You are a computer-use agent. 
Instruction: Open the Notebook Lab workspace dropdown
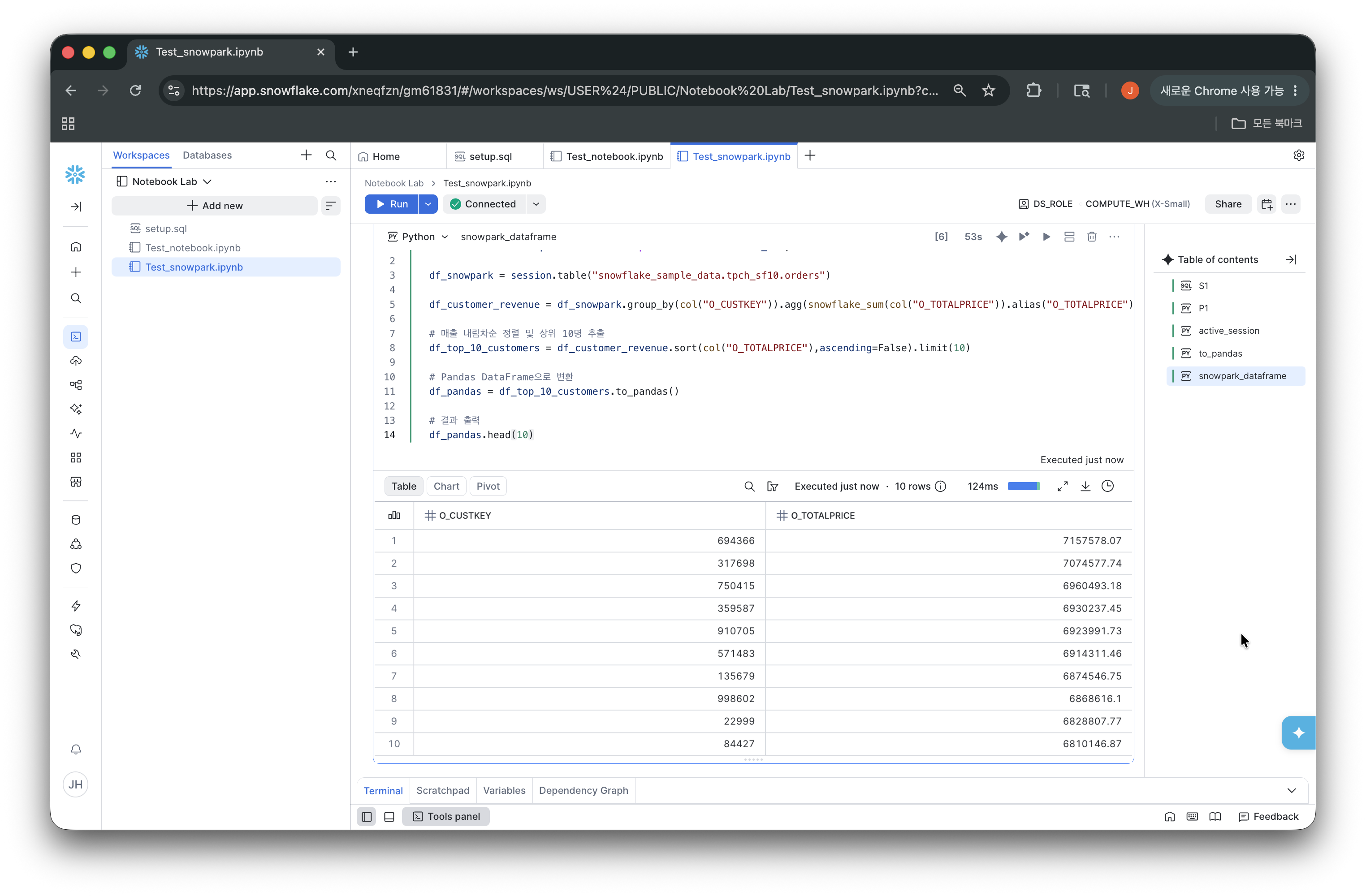(164, 182)
